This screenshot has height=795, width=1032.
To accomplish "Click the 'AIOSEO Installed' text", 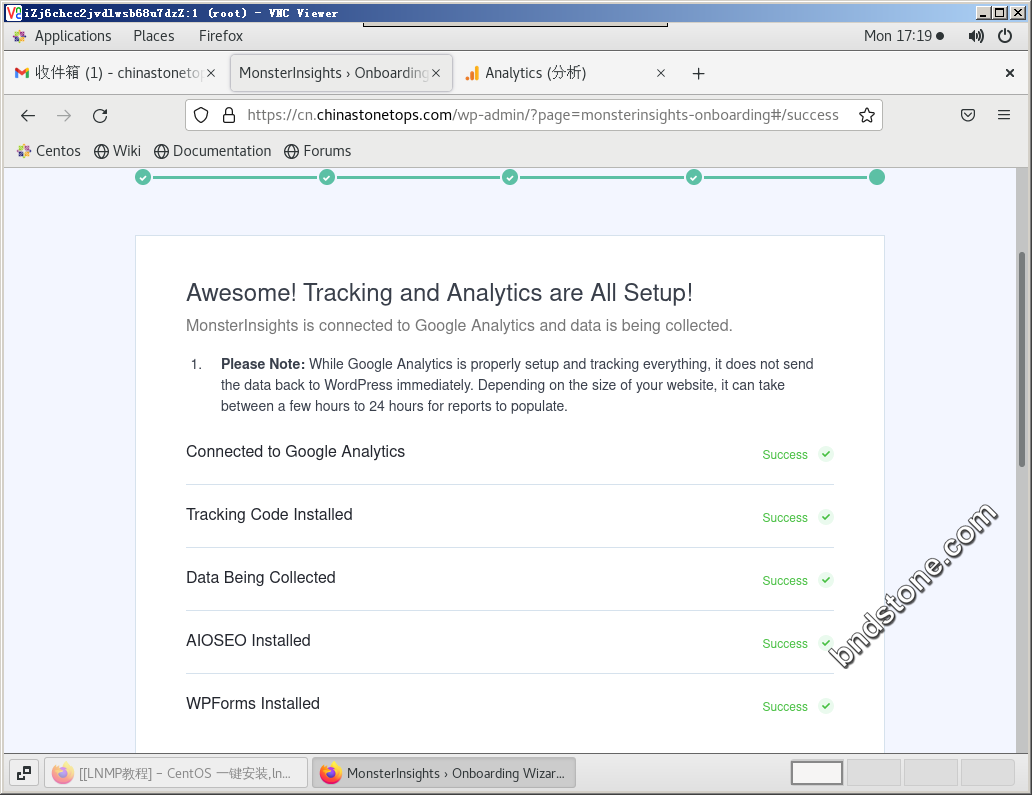I will tap(248, 640).
